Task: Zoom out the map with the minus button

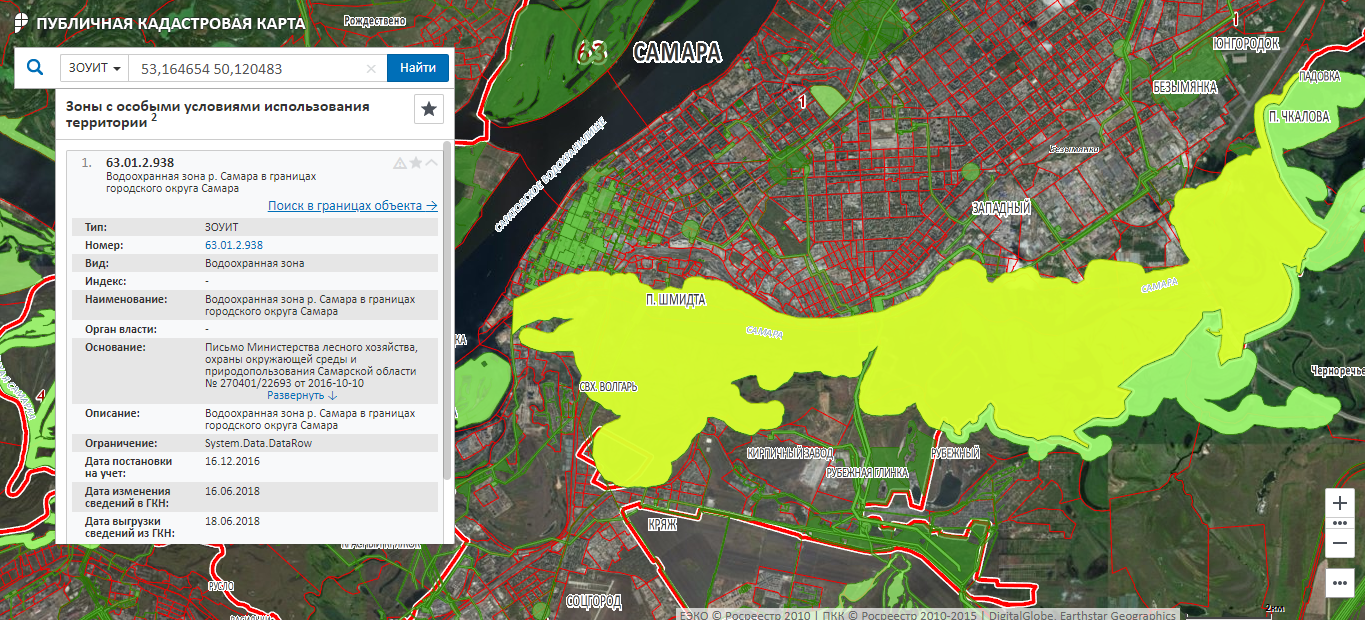Action: (1340, 543)
